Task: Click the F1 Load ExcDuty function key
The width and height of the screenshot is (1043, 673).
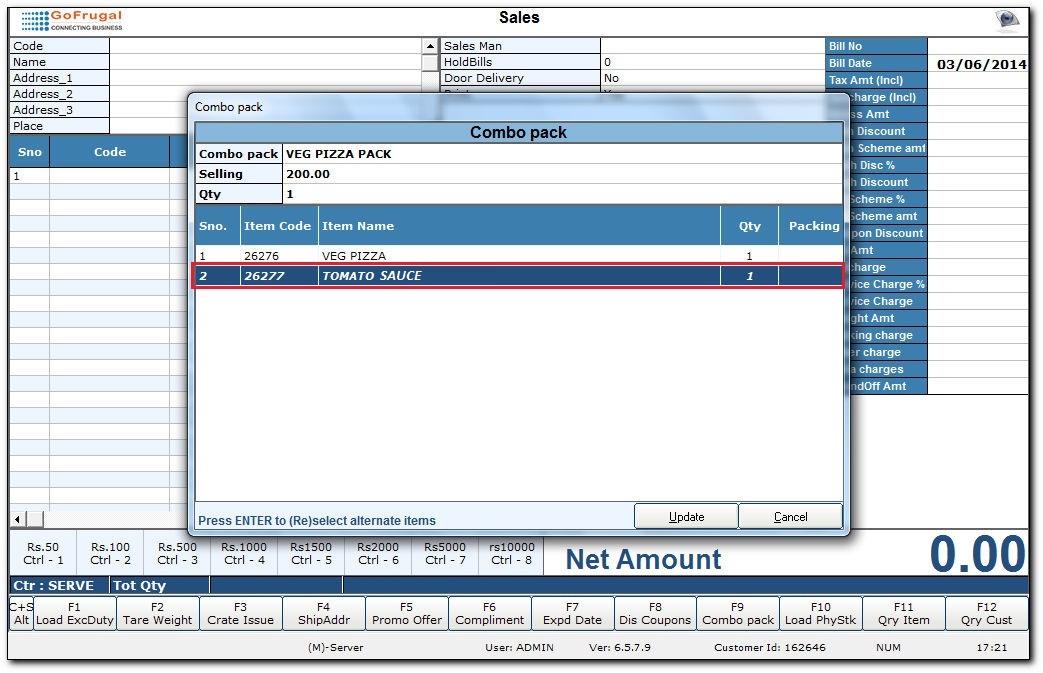Action: pos(74,613)
